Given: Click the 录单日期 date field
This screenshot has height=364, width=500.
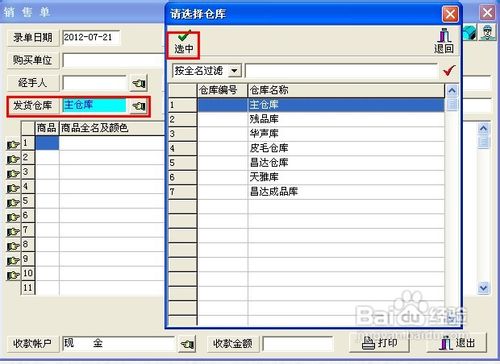Looking at the screenshot, I should (91, 37).
